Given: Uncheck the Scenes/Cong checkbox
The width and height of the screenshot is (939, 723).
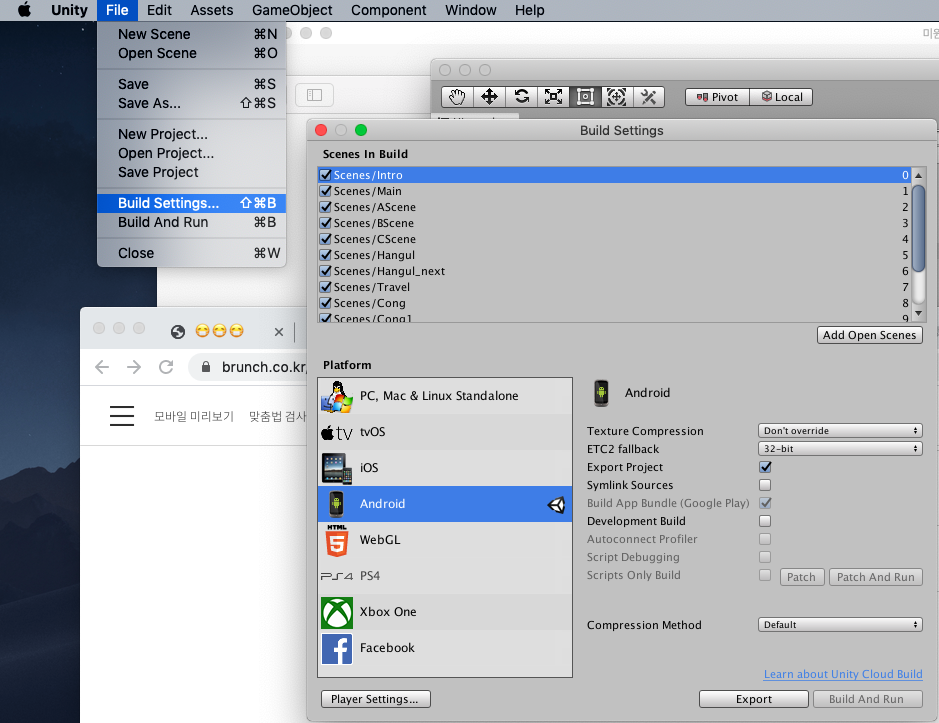Looking at the screenshot, I should pos(326,303).
